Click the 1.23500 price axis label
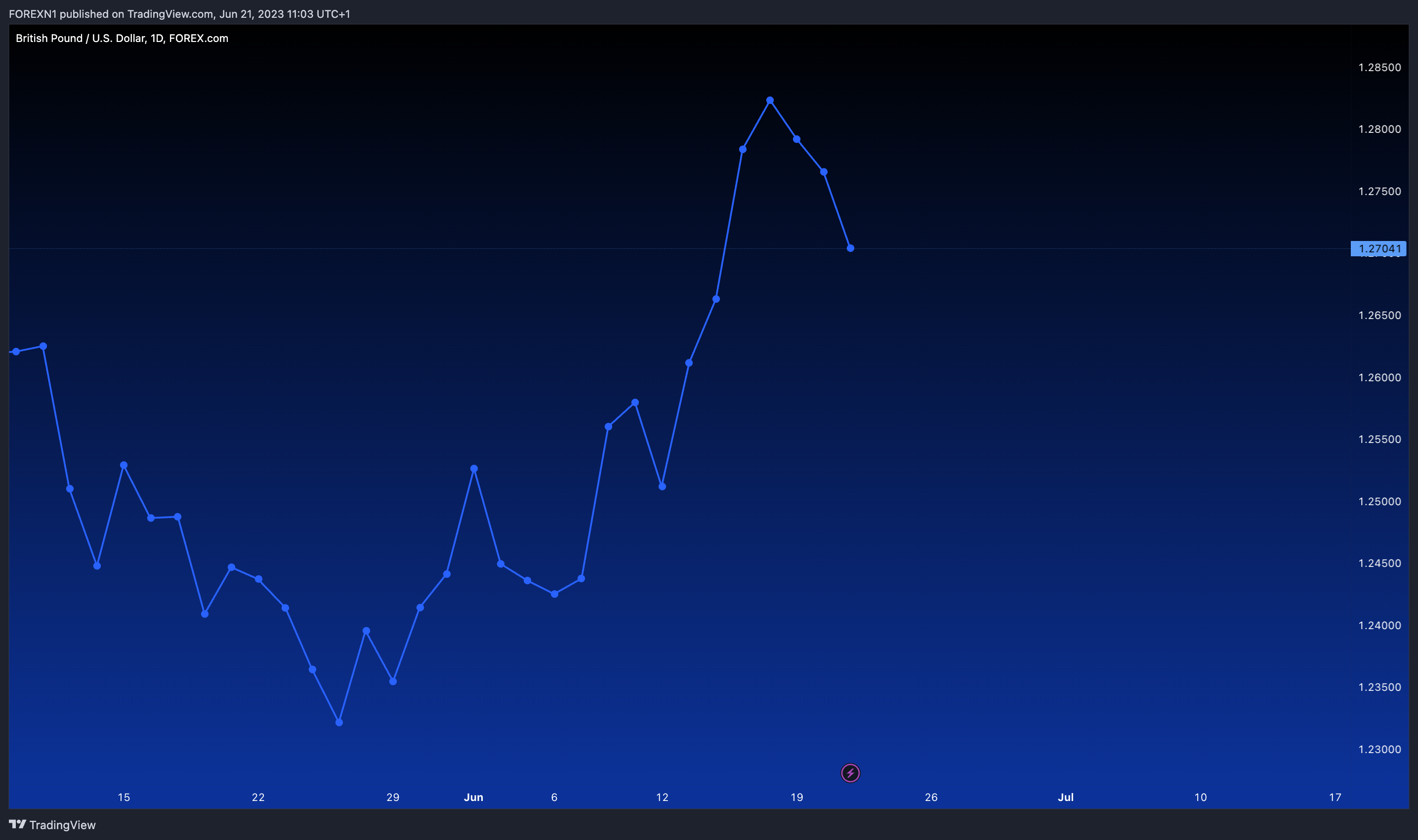The width and height of the screenshot is (1418, 840). click(x=1379, y=687)
